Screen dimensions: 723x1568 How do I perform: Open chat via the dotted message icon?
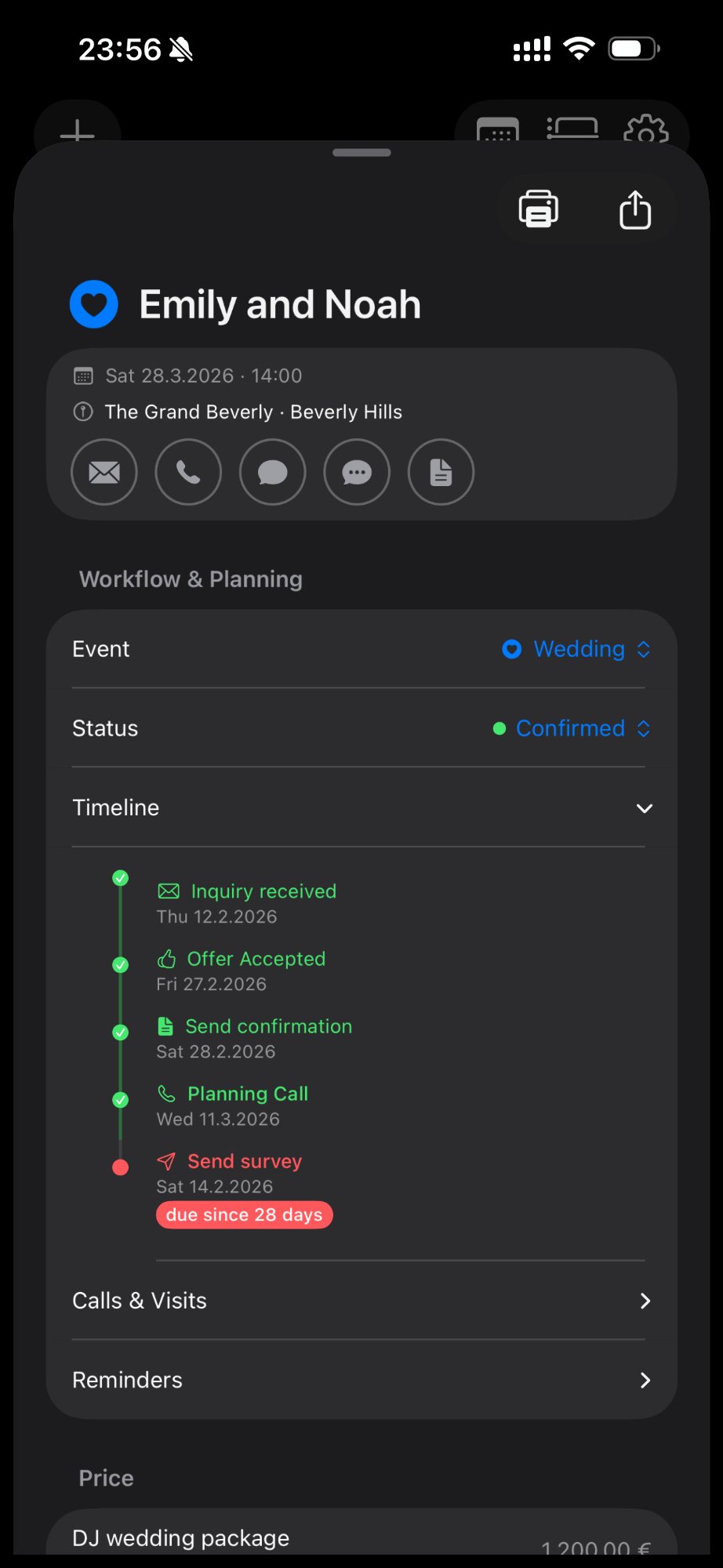pyautogui.click(x=357, y=472)
